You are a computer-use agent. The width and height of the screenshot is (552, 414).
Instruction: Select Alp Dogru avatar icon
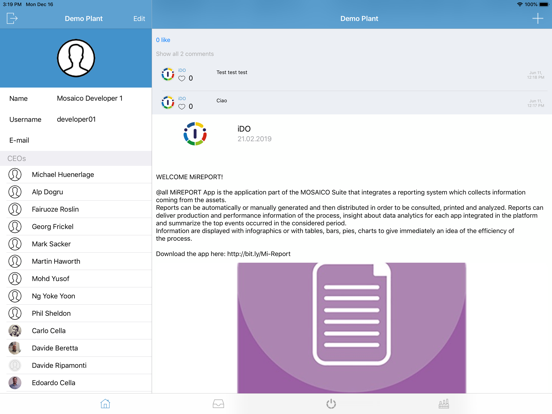(x=15, y=192)
